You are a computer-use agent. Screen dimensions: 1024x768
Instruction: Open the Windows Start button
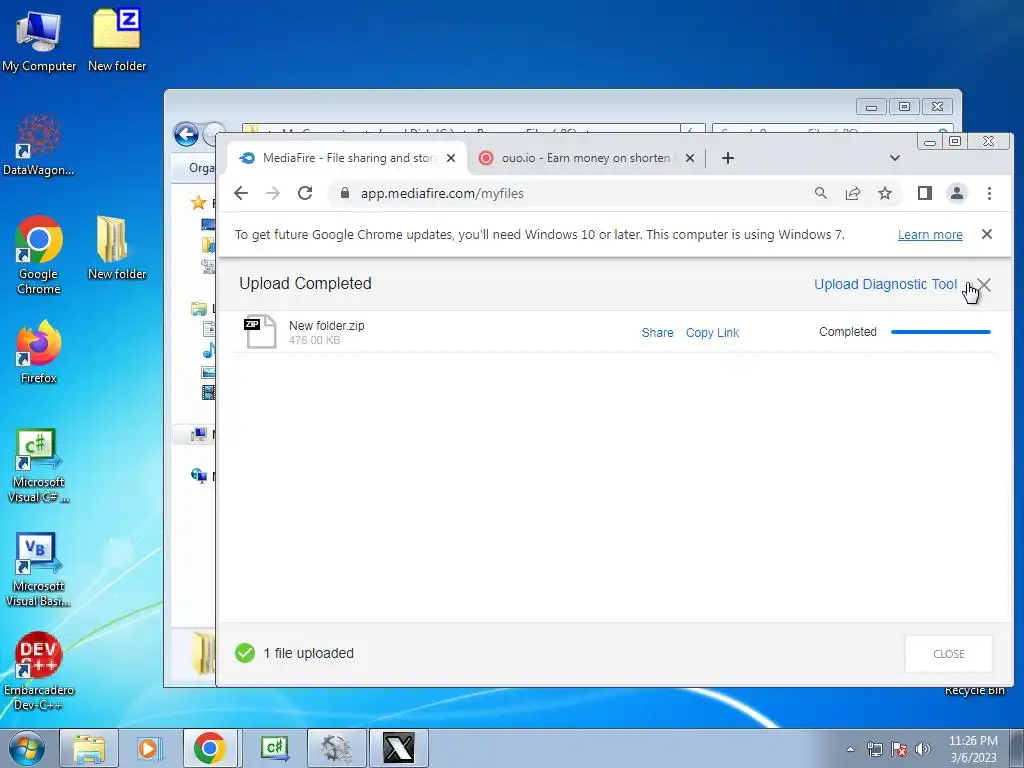coord(27,748)
